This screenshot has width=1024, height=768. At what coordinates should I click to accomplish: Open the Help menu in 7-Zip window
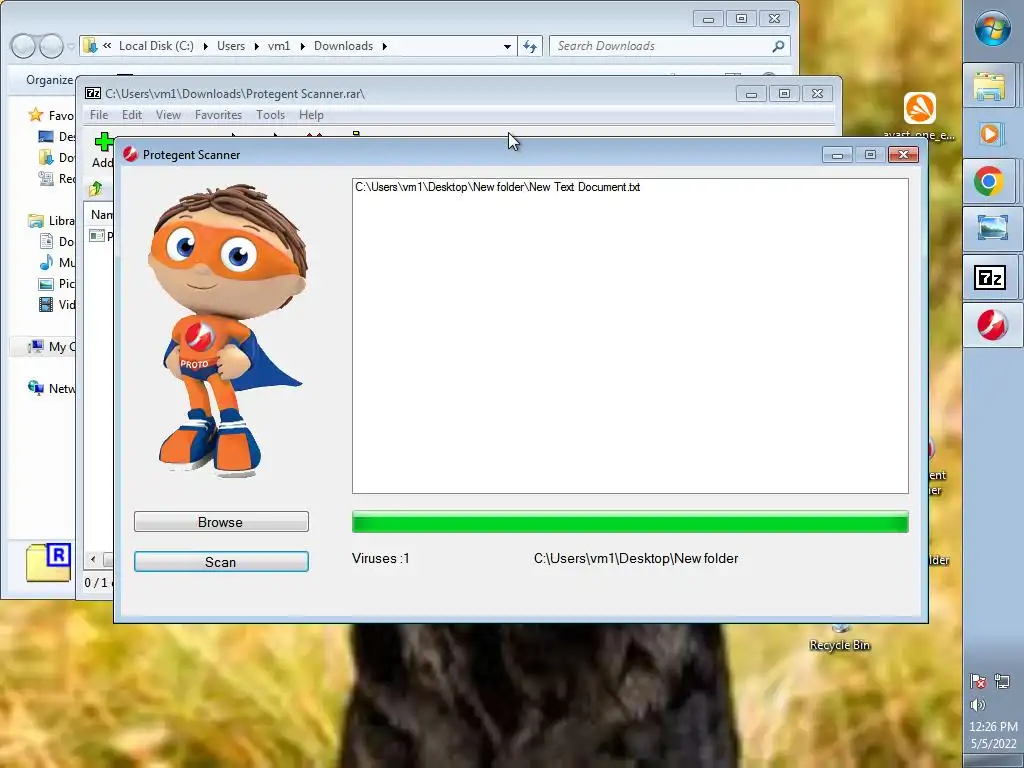pos(311,115)
